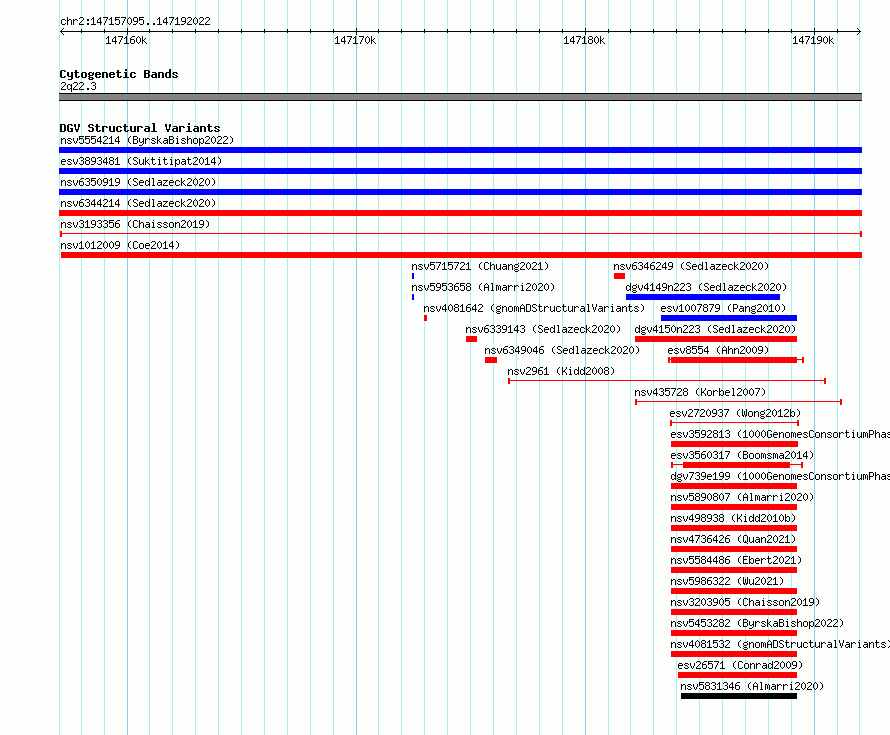Select nsv3203905 (Chaisson2019) label

click(x=745, y=602)
